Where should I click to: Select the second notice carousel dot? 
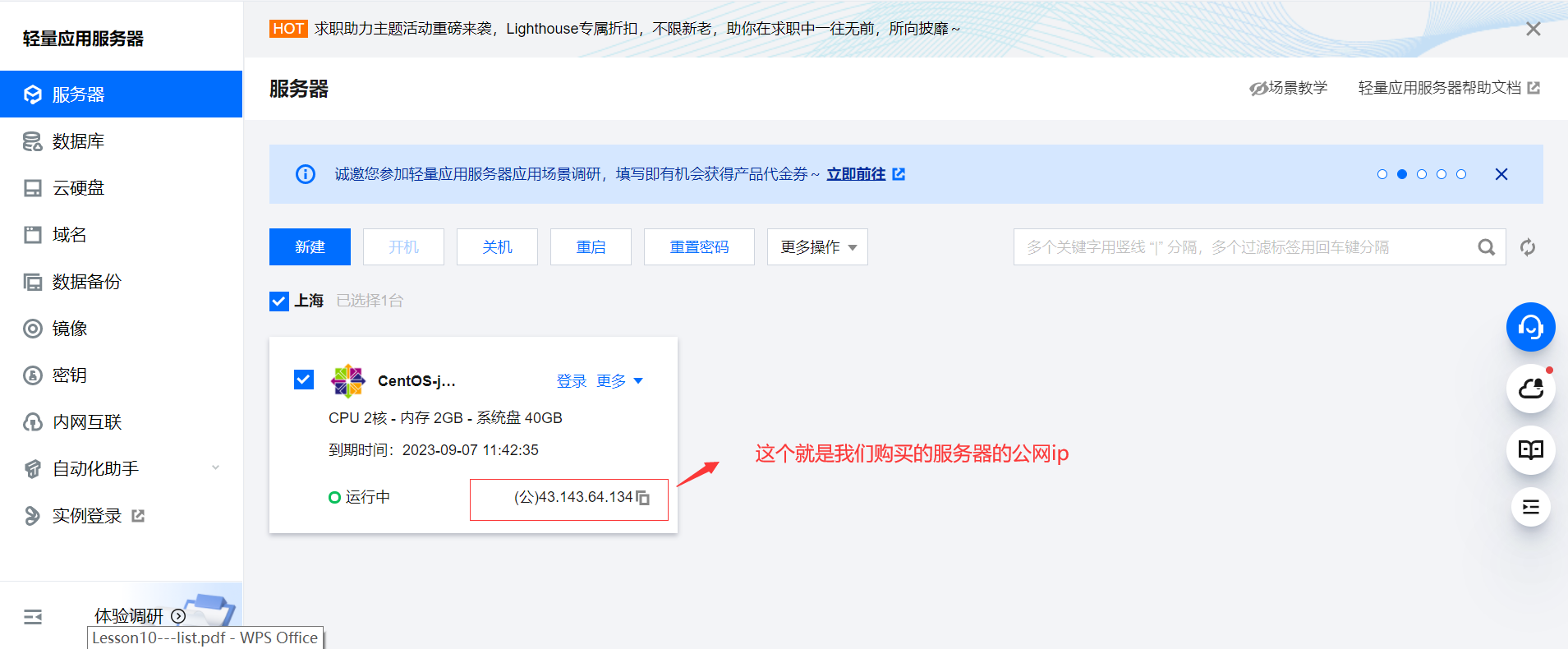click(x=1402, y=174)
